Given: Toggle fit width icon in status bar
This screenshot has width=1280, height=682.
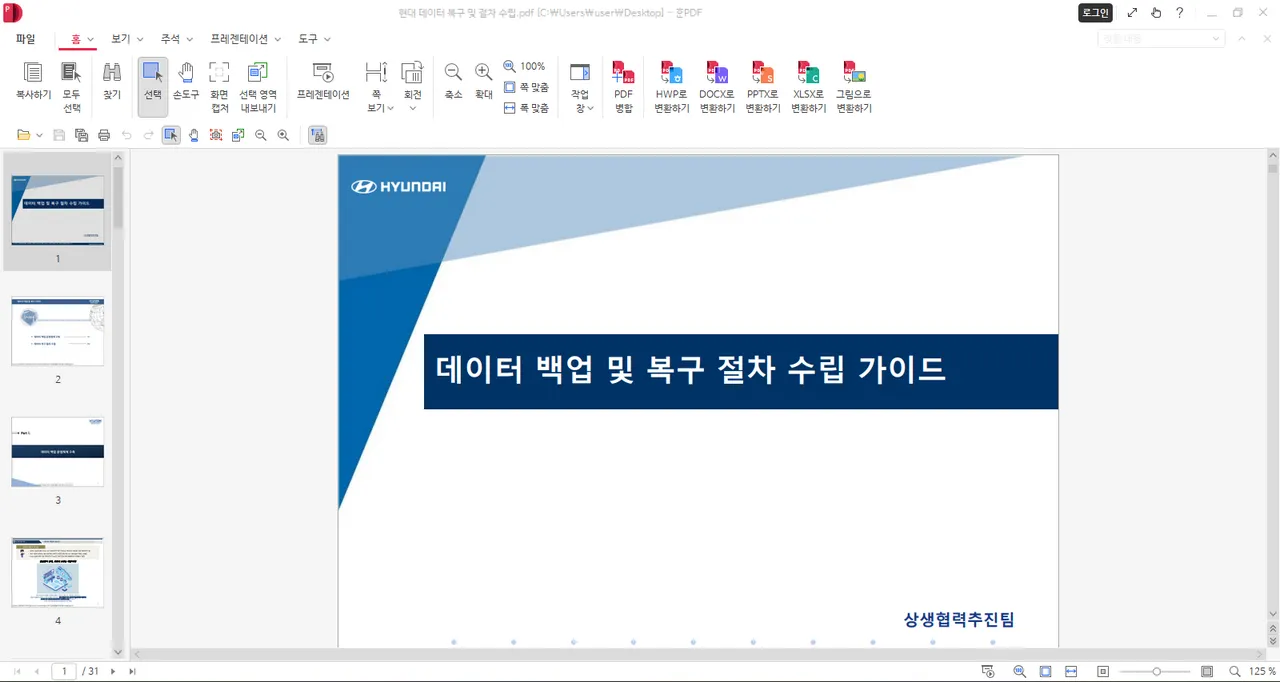Looking at the screenshot, I should tap(1071, 671).
